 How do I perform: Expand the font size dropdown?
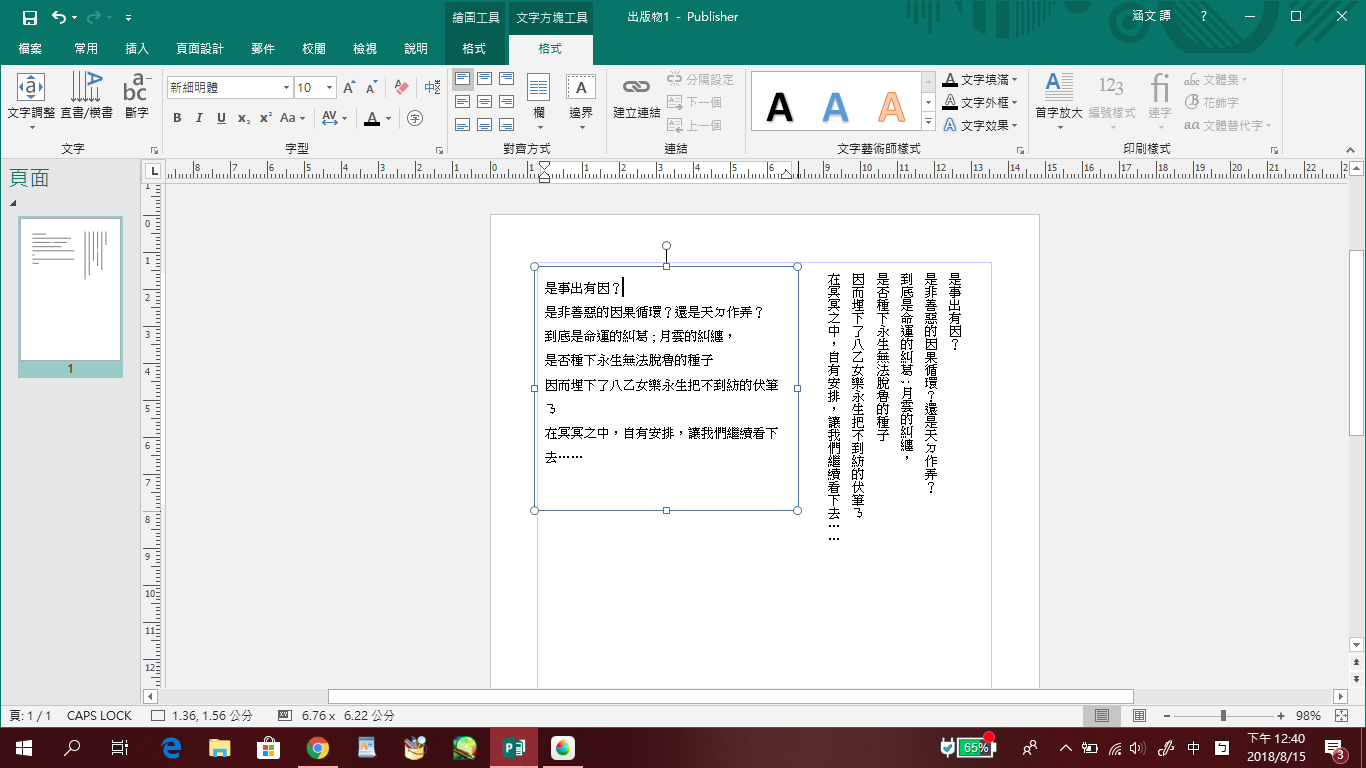(330, 88)
